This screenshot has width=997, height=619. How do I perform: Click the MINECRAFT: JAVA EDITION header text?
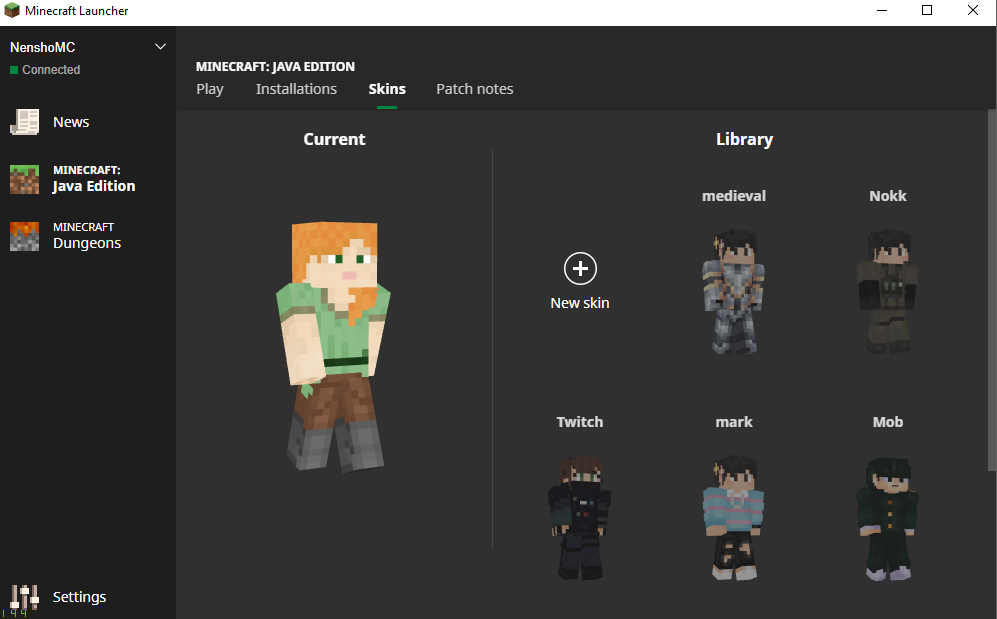click(x=275, y=67)
